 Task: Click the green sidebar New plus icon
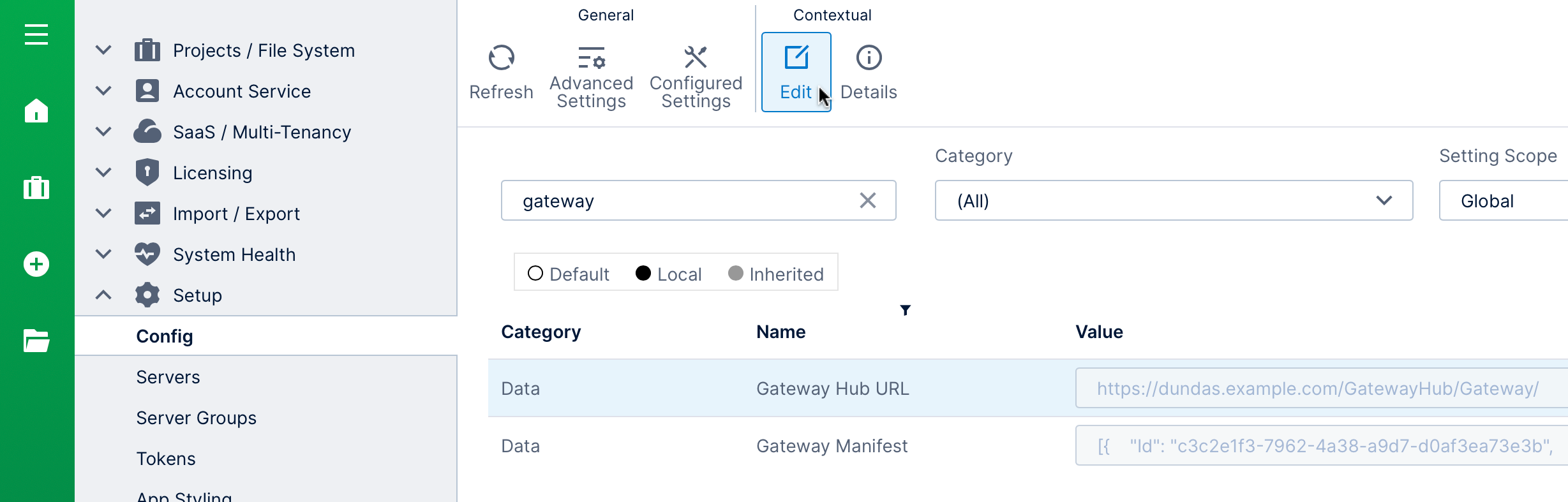tap(36, 264)
